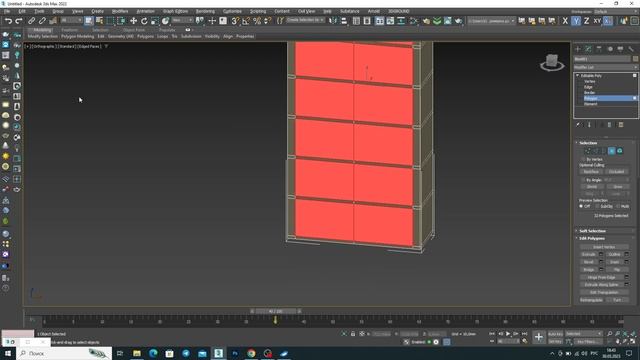Open the Graph Editors menu
Screen dimensions: 640x360
[x=176, y=11]
